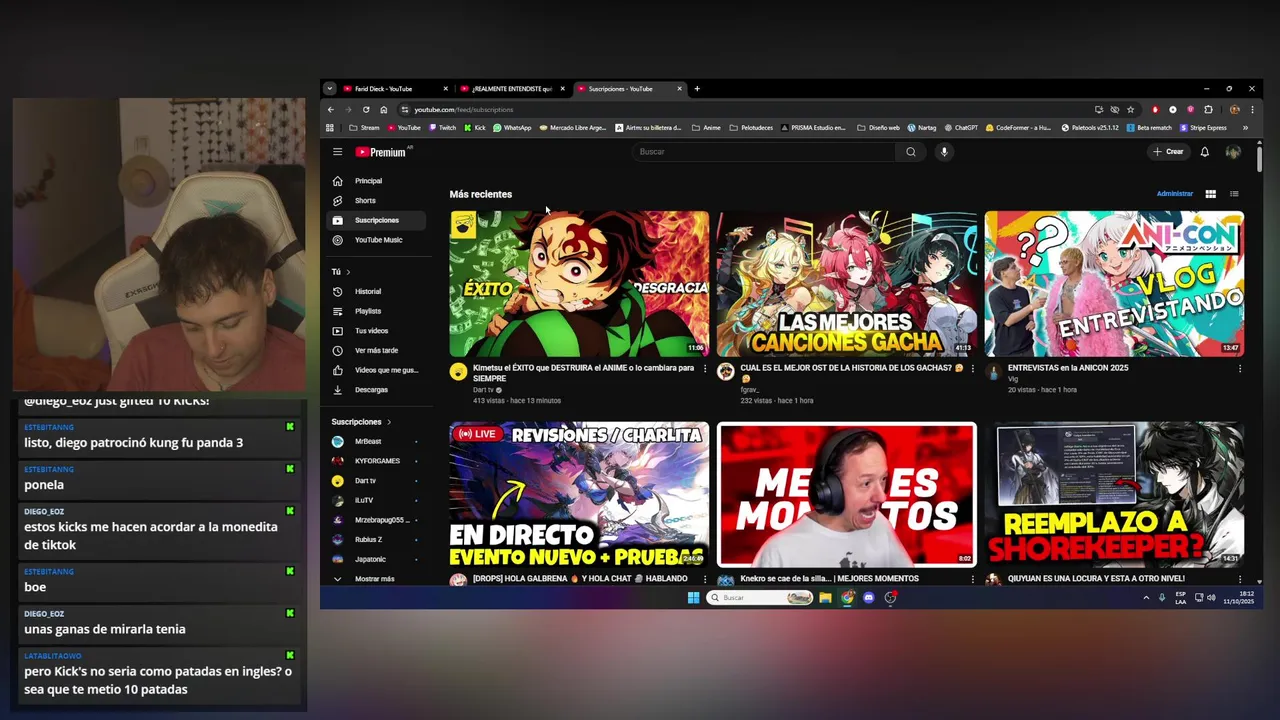Open Descargas in sidebar
This screenshot has width=1280, height=720.
(x=377, y=390)
